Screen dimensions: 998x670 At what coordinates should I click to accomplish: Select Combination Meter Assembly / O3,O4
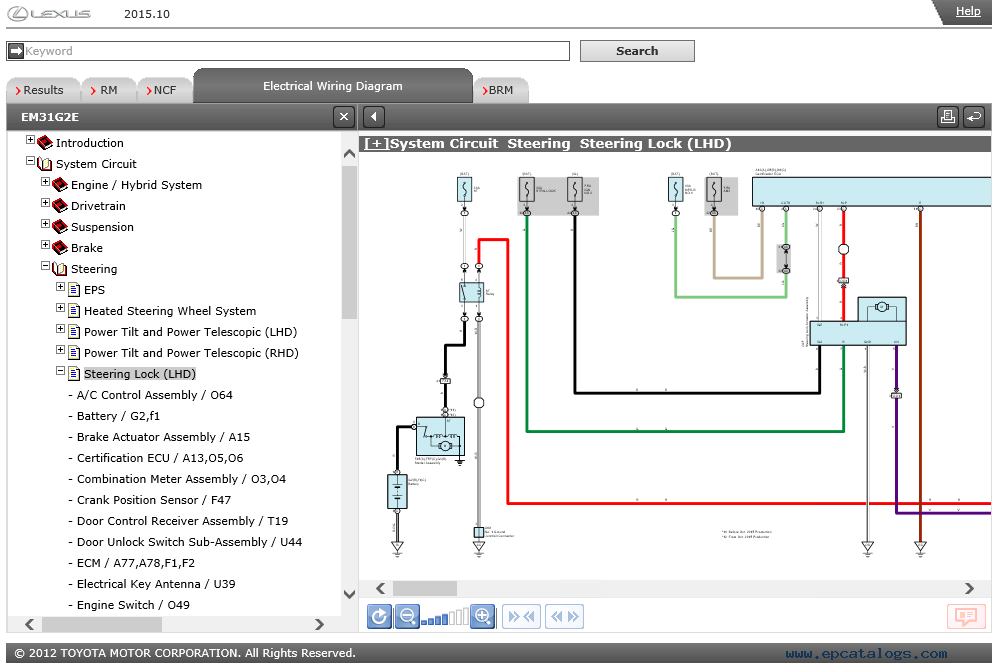(x=181, y=478)
